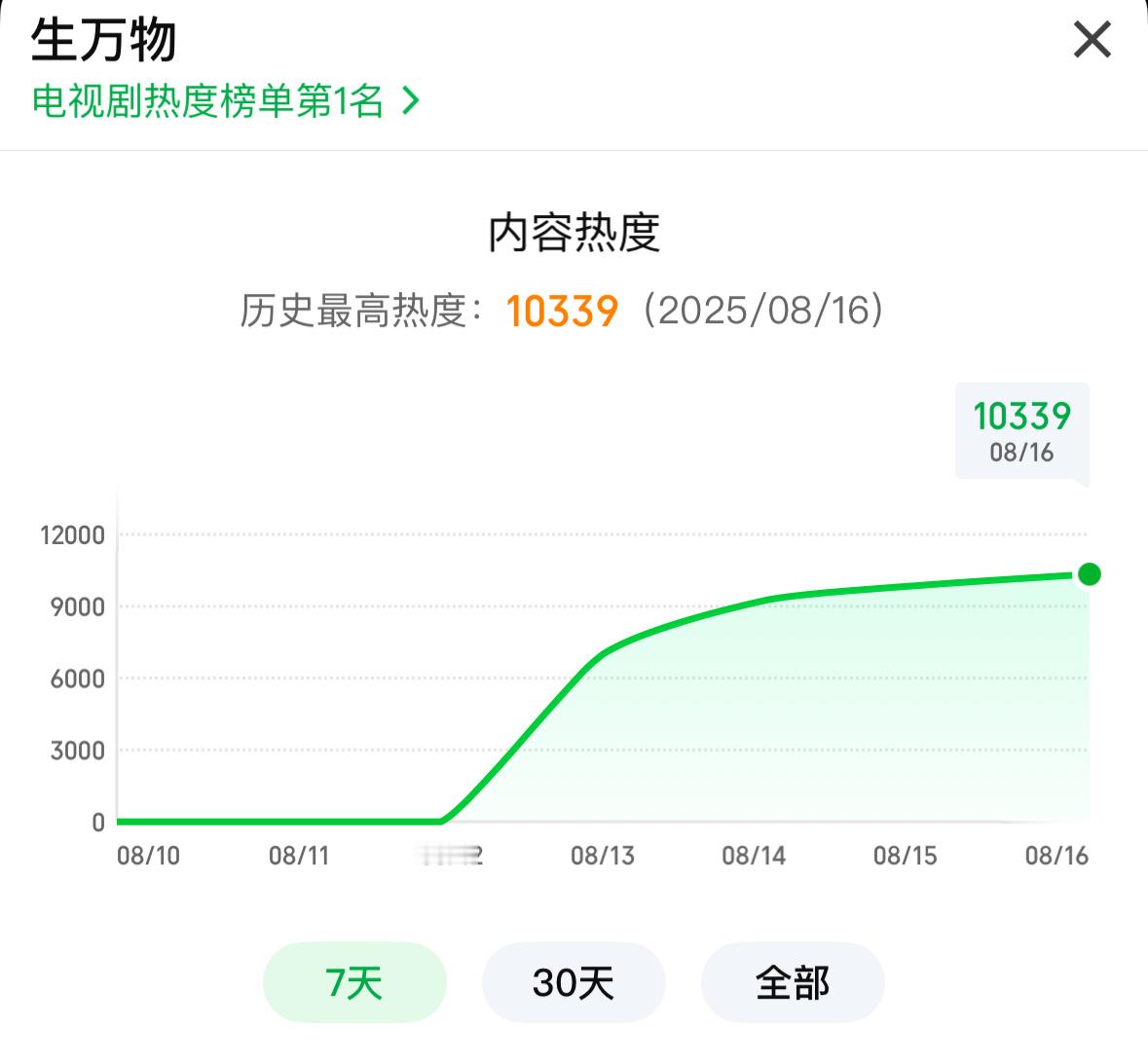This screenshot has width=1148, height=1064.
Task: Click the 08/14 axis label
Action: click(x=754, y=856)
